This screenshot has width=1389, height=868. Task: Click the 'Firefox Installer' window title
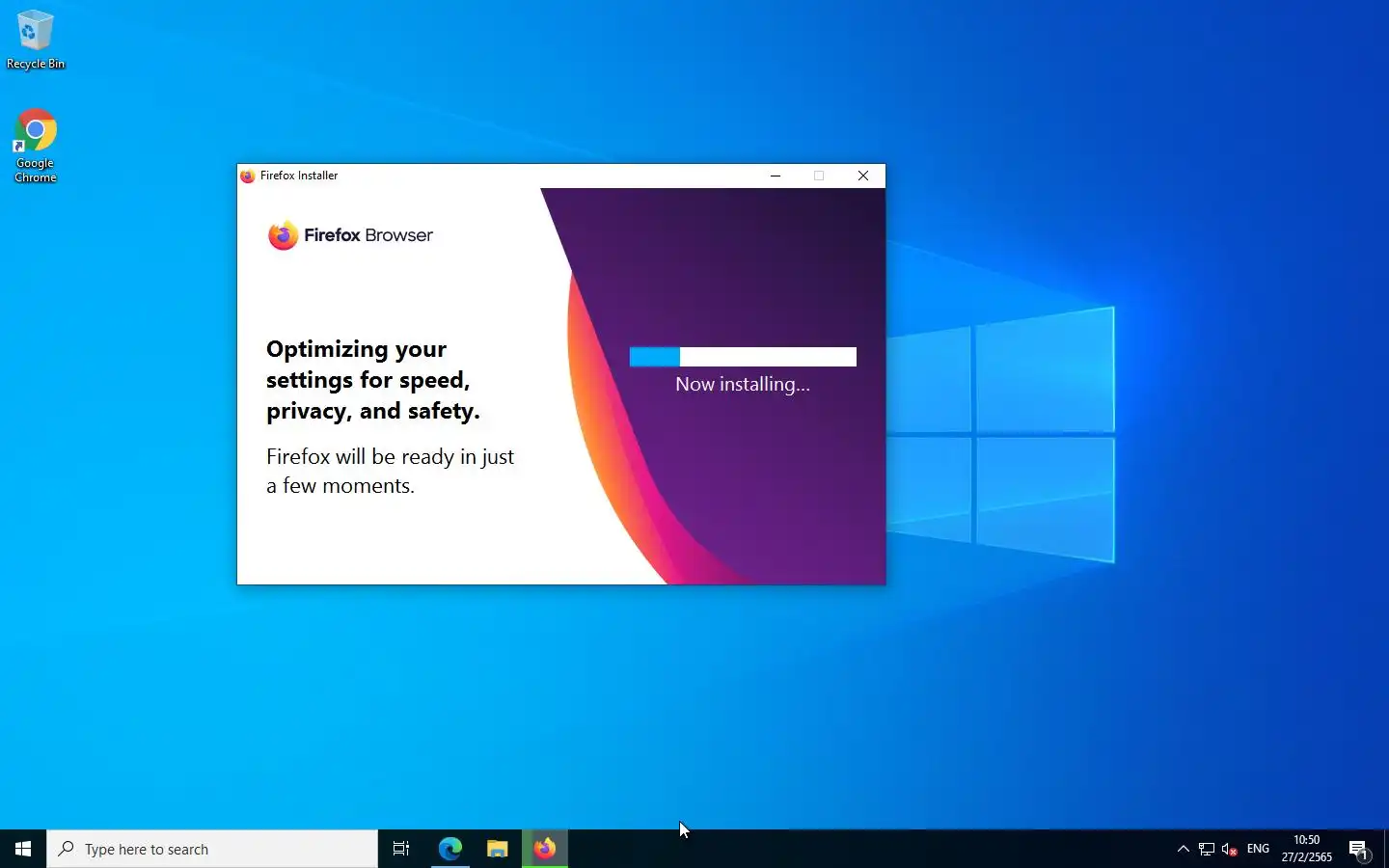click(299, 176)
